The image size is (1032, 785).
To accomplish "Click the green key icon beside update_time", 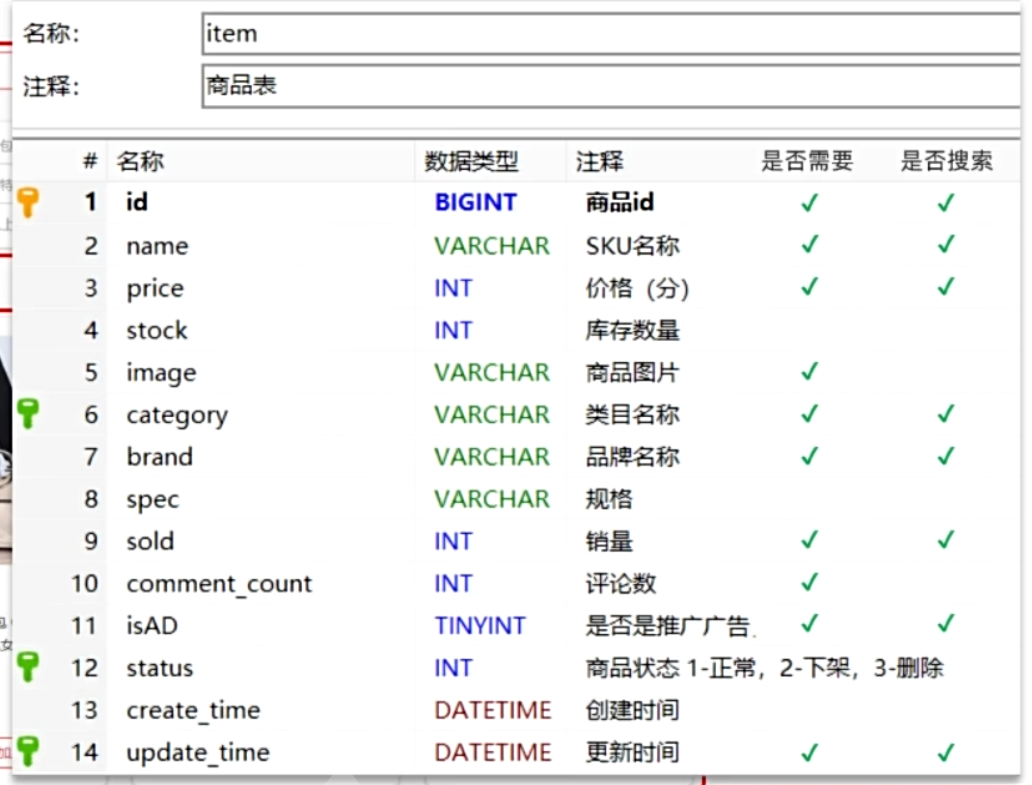I will (x=28, y=751).
